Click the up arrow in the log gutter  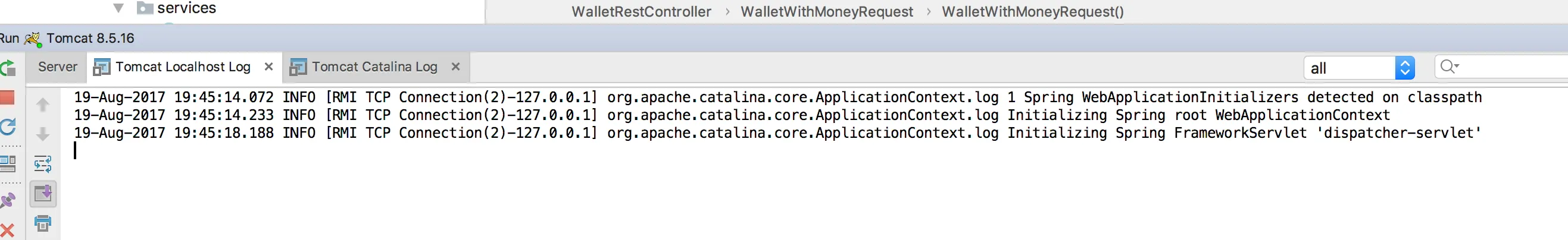(x=43, y=105)
